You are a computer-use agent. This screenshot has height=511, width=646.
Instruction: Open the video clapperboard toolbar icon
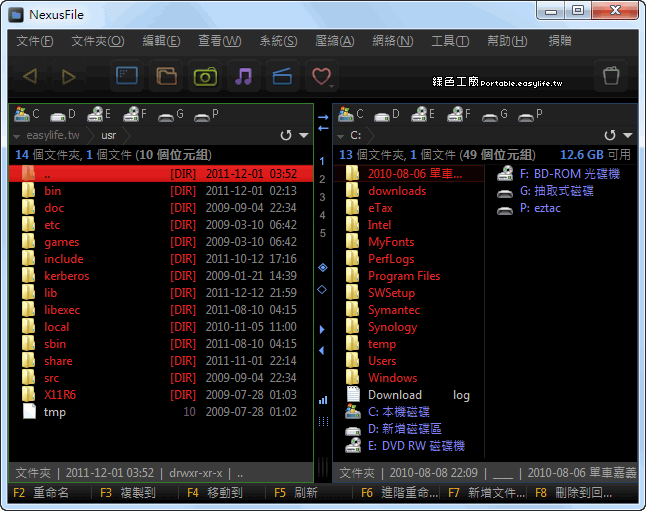(x=283, y=76)
